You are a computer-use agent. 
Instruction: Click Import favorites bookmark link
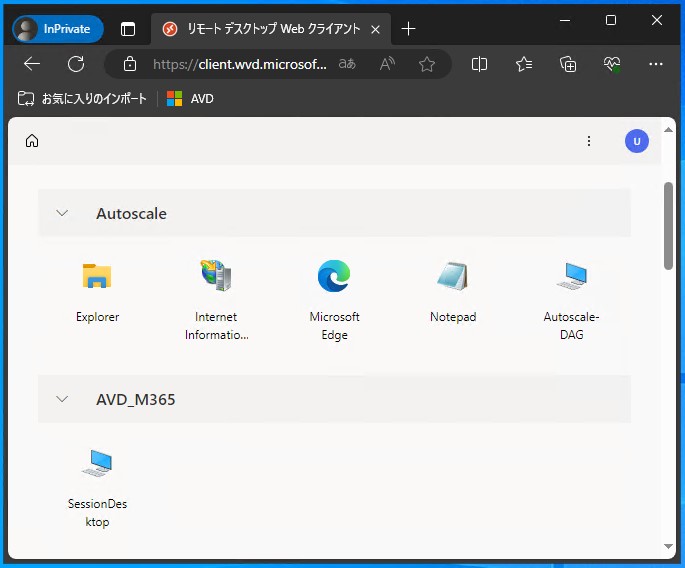(x=82, y=99)
